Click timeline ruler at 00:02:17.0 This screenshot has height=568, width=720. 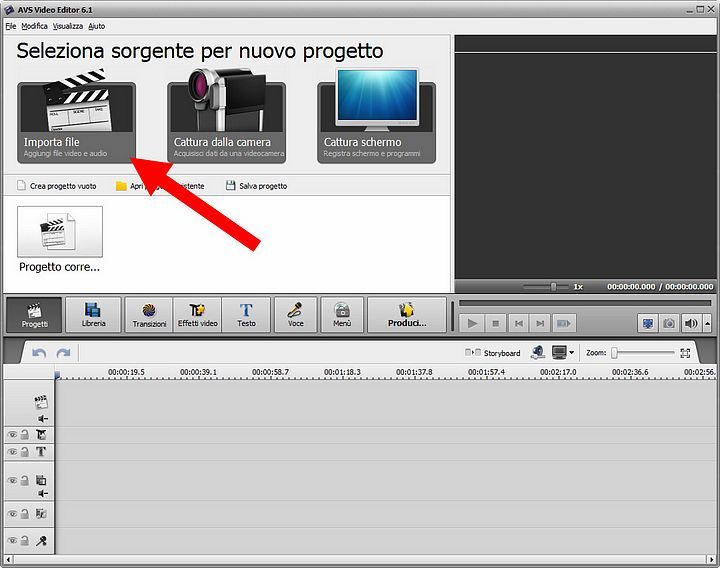pyautogui.click(x=558, y=372)
